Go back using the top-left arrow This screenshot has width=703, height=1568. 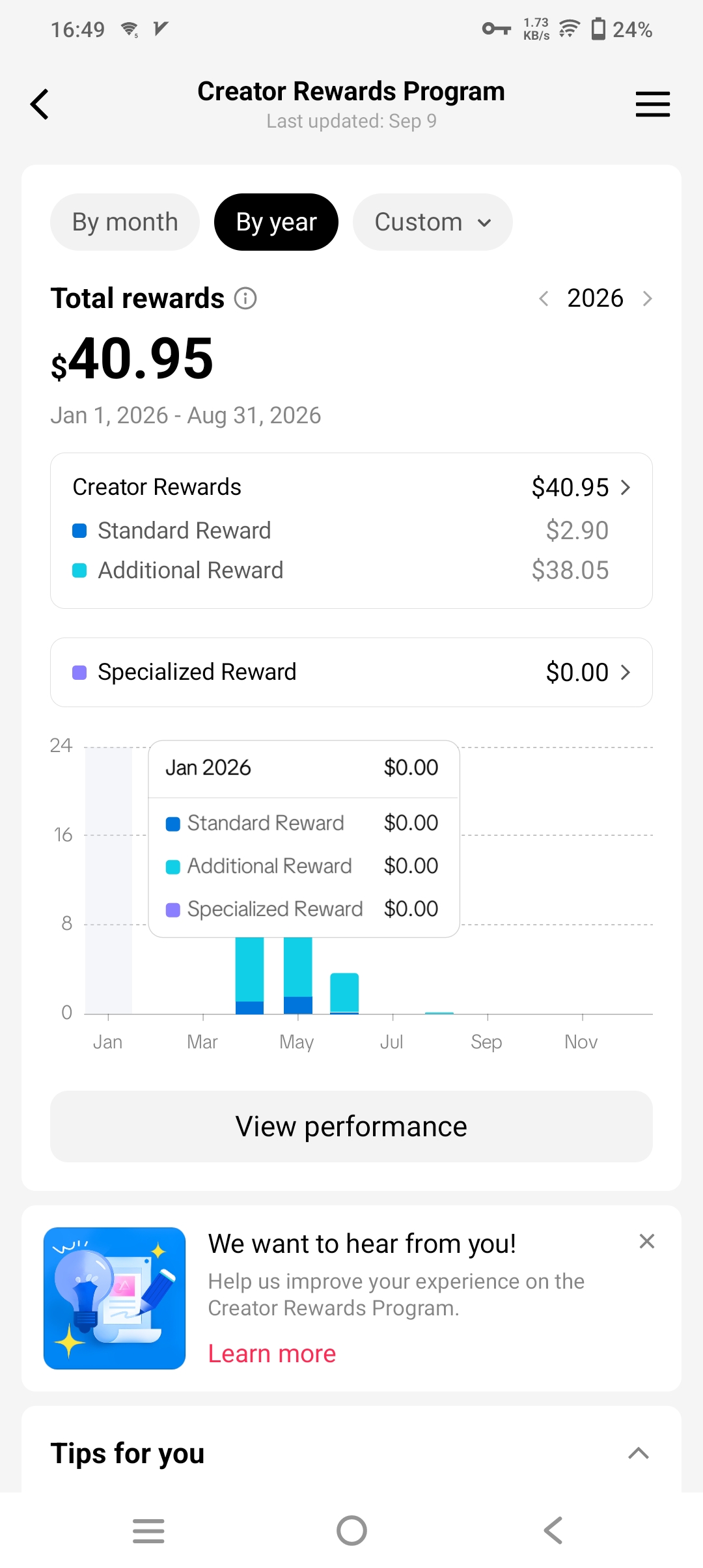click(x=40, y=104)
